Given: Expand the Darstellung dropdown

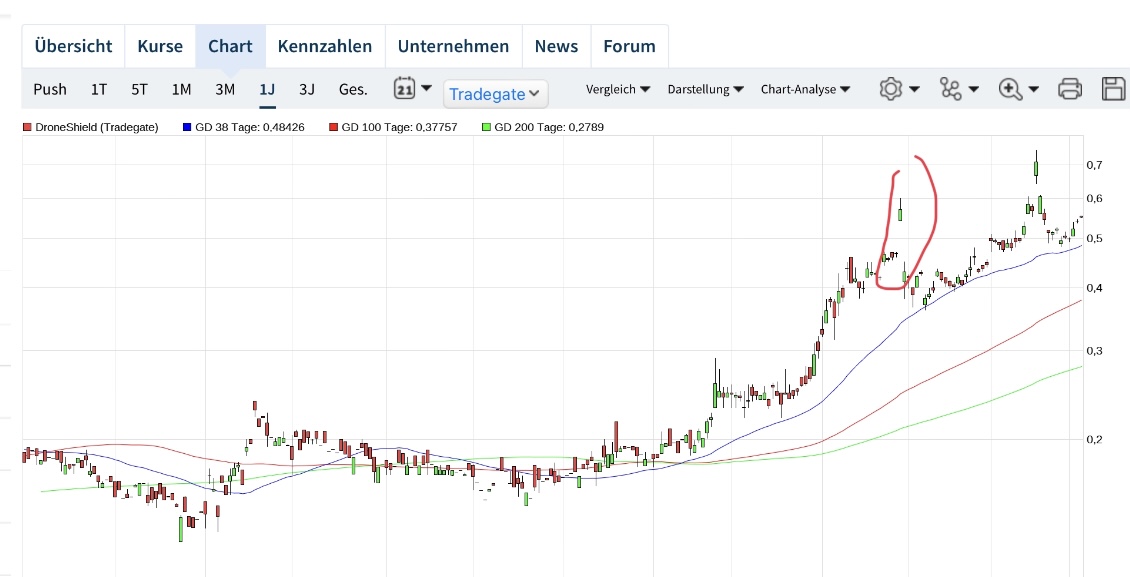Looking at the screenshot, I should pos(705,89).
